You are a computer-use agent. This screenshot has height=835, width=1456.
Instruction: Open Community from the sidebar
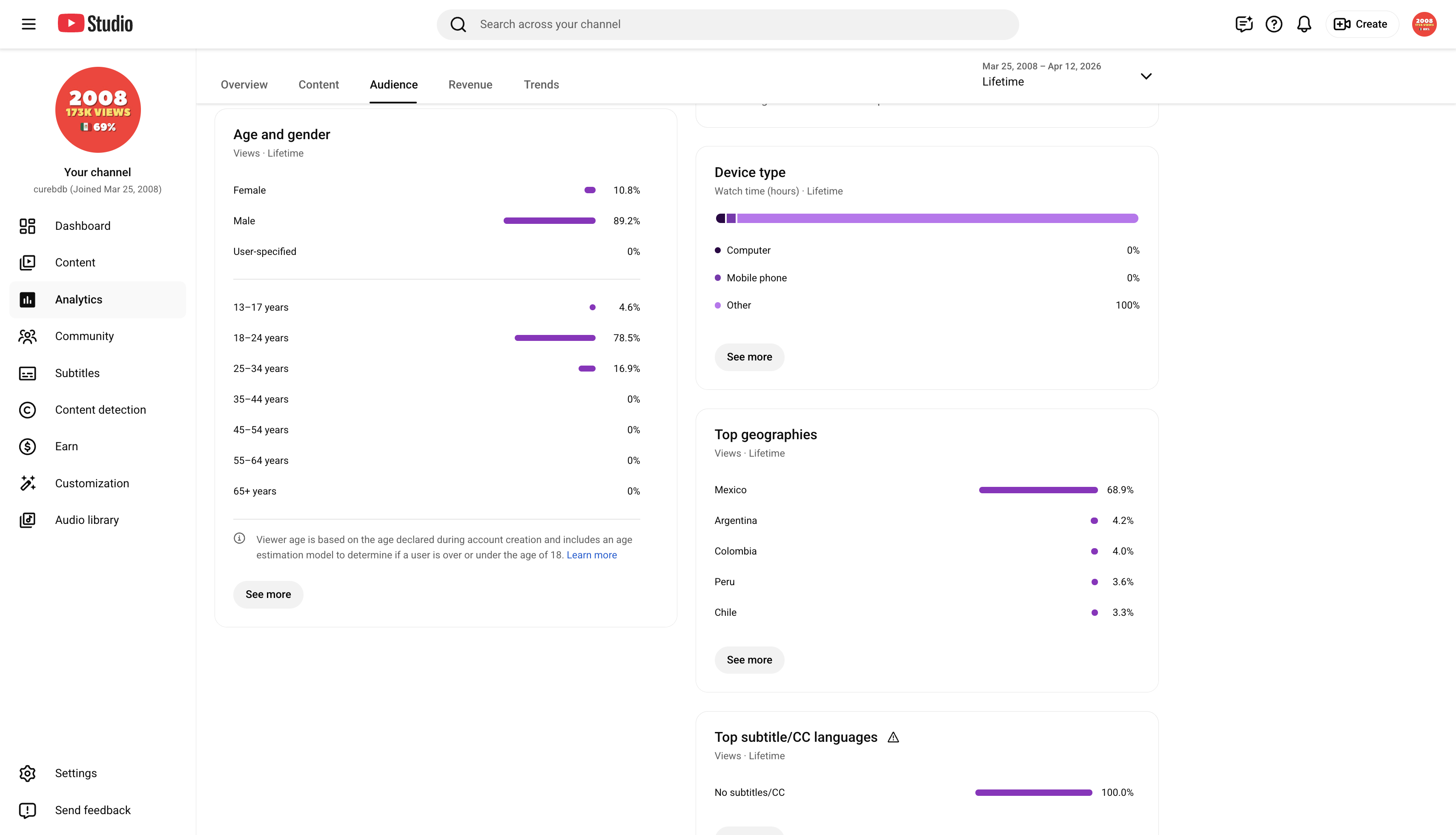pos(97,336)
